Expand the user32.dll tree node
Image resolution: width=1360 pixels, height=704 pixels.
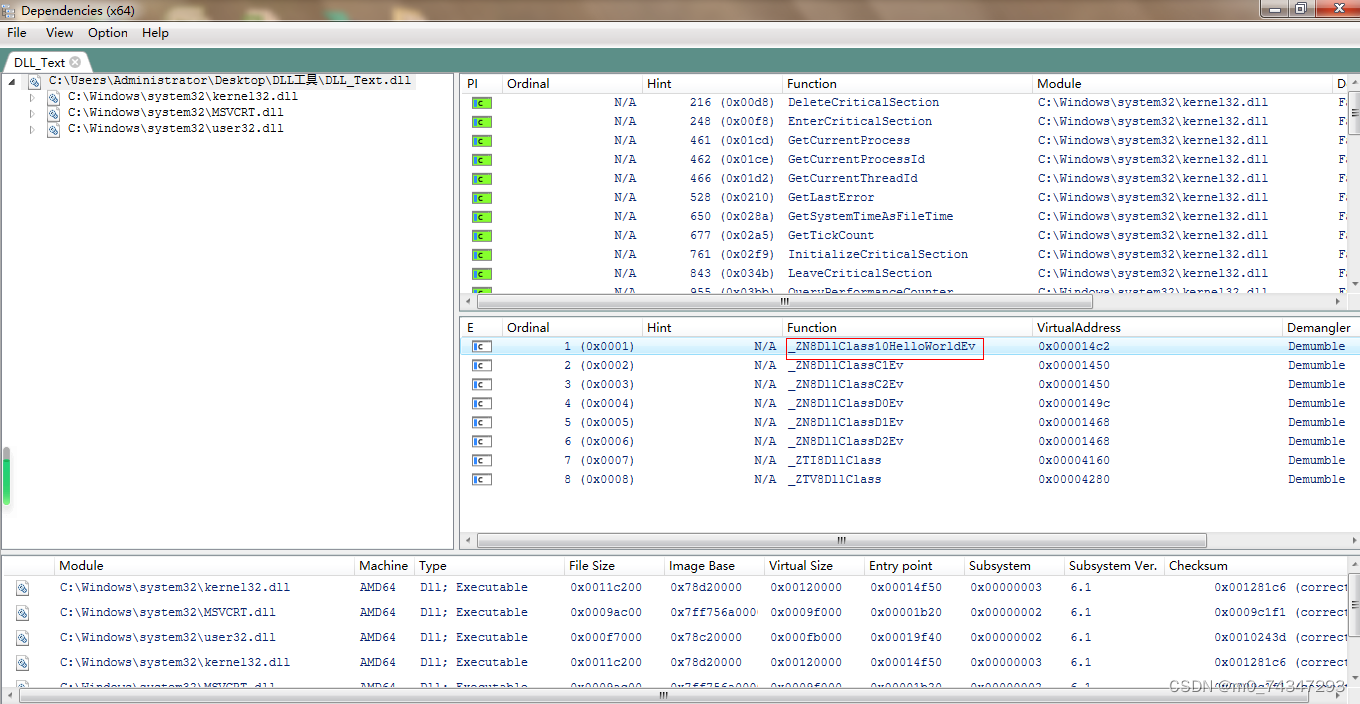point(31,129)
